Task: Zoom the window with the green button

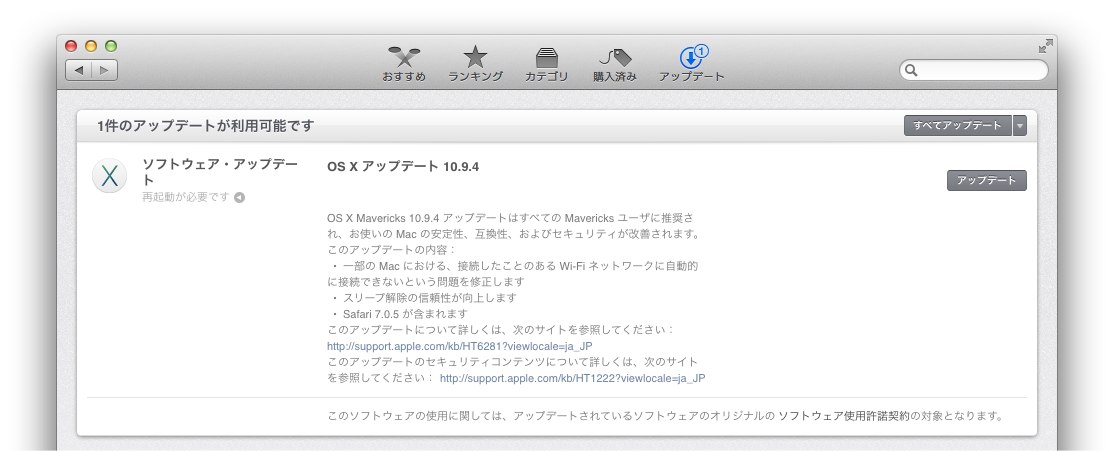Action: [x=111, y=46]
